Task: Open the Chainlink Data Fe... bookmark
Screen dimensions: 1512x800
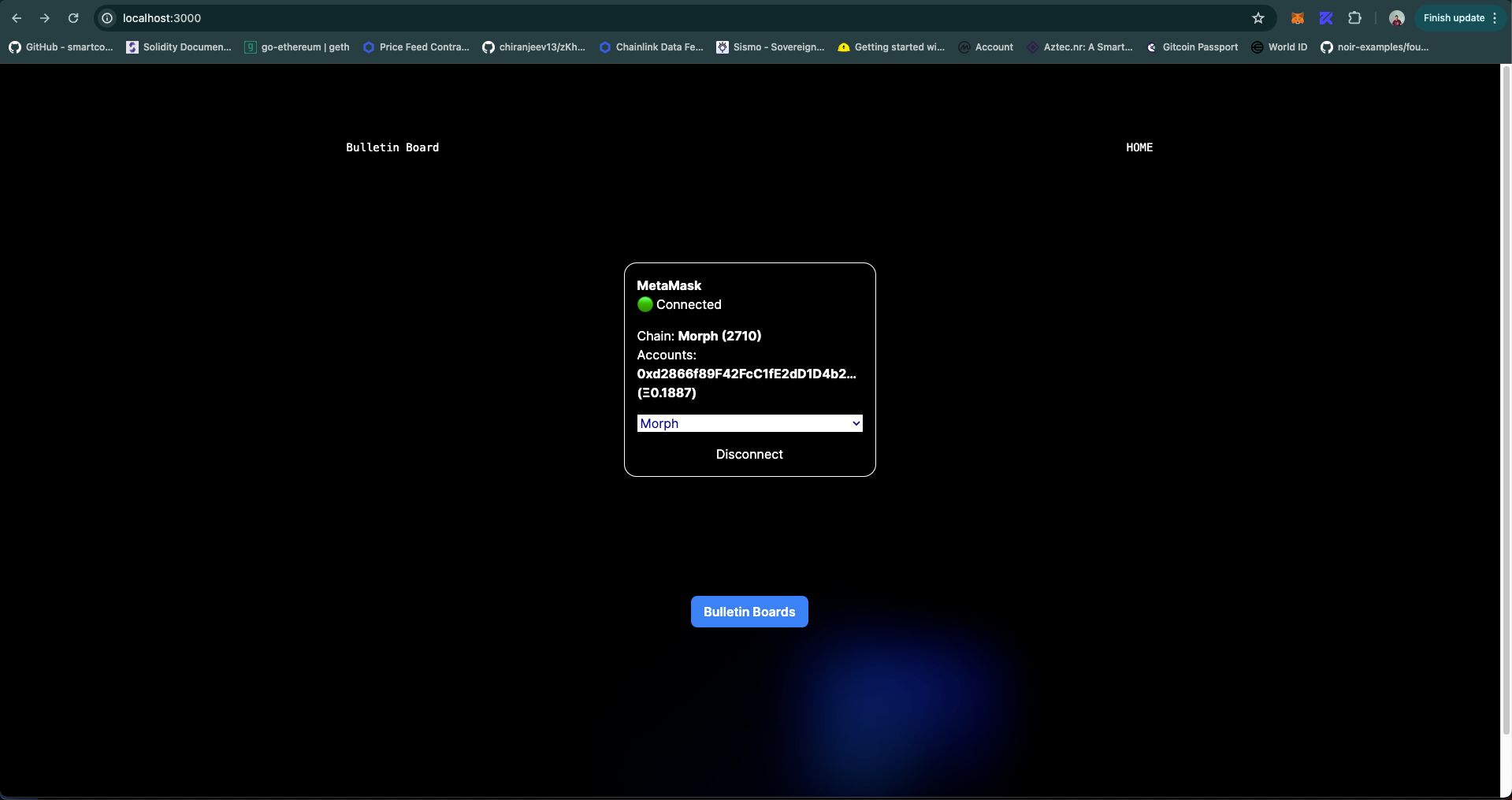Action: coord(652,47)
